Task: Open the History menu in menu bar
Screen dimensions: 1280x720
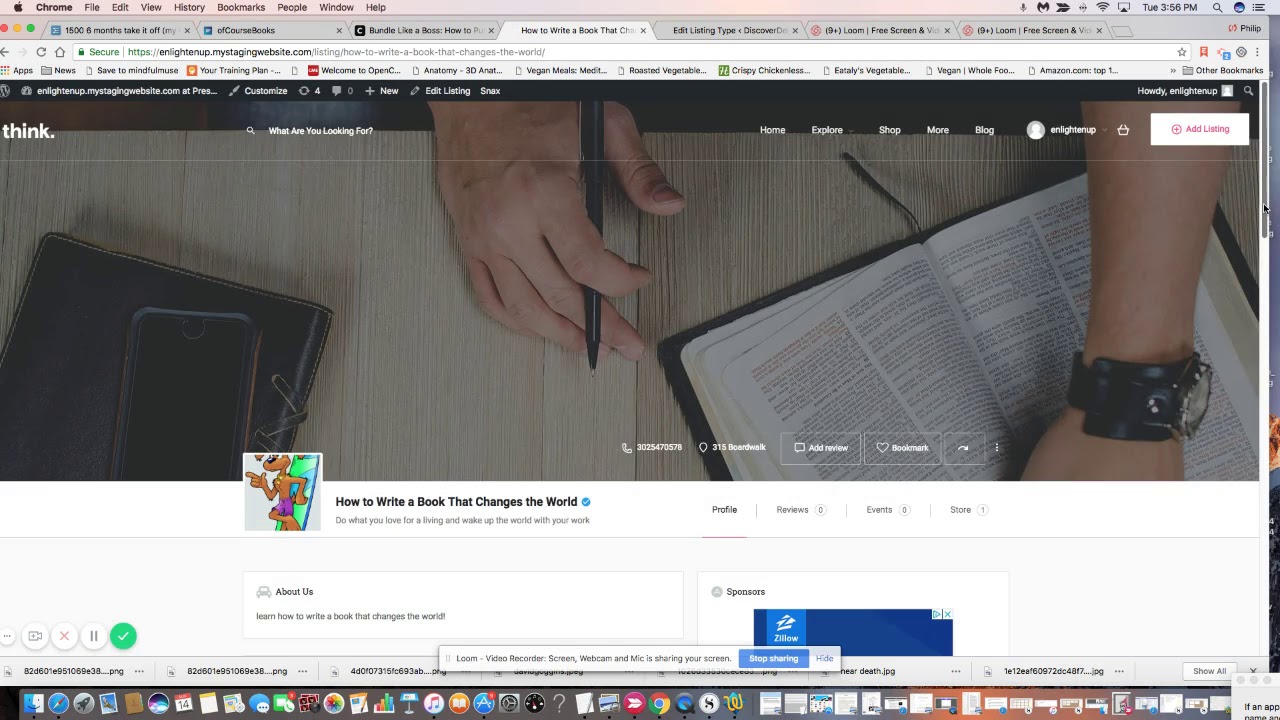Action: pos(189,7)
